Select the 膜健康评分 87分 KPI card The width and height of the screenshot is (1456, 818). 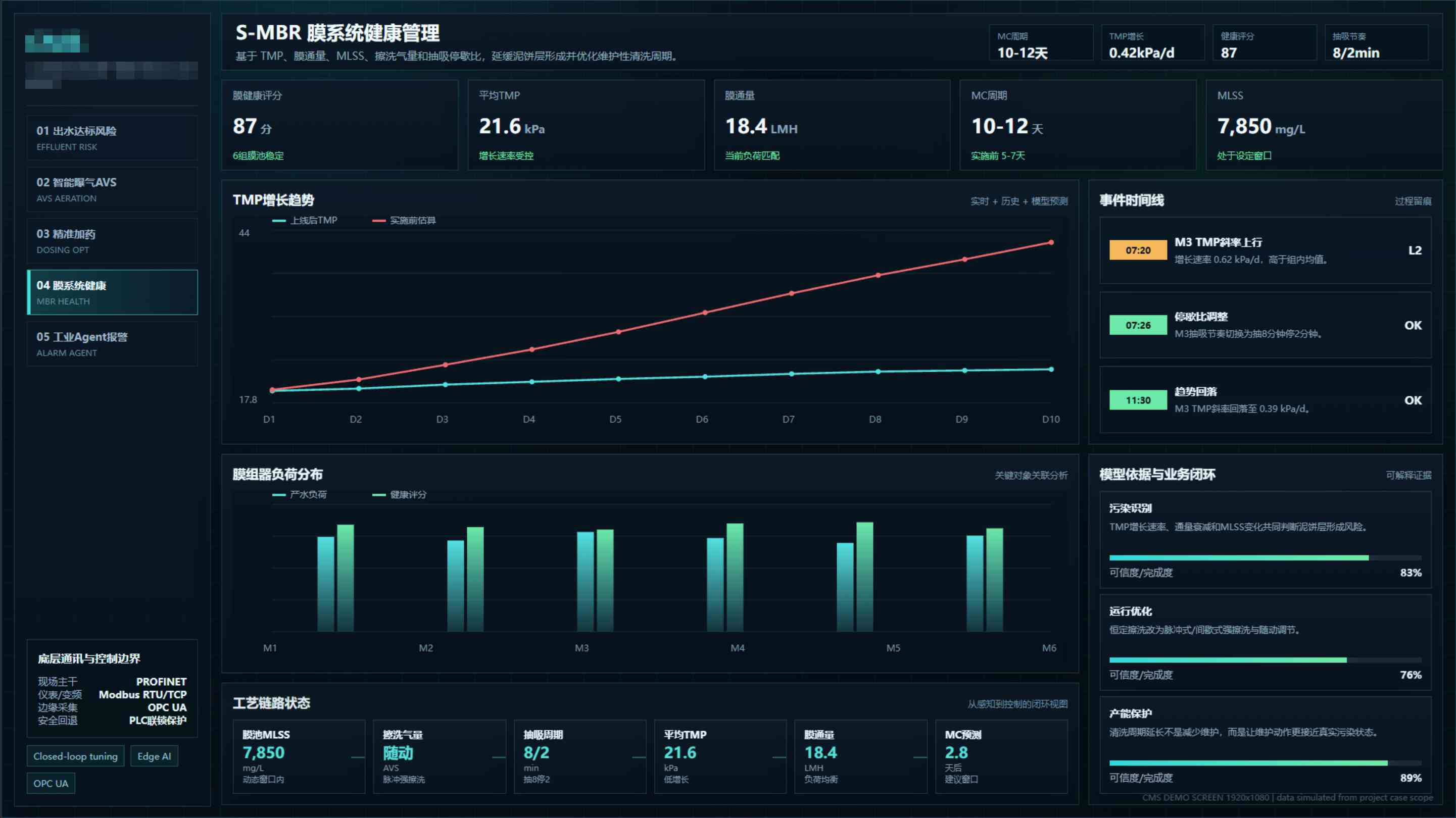coord(339,125)
